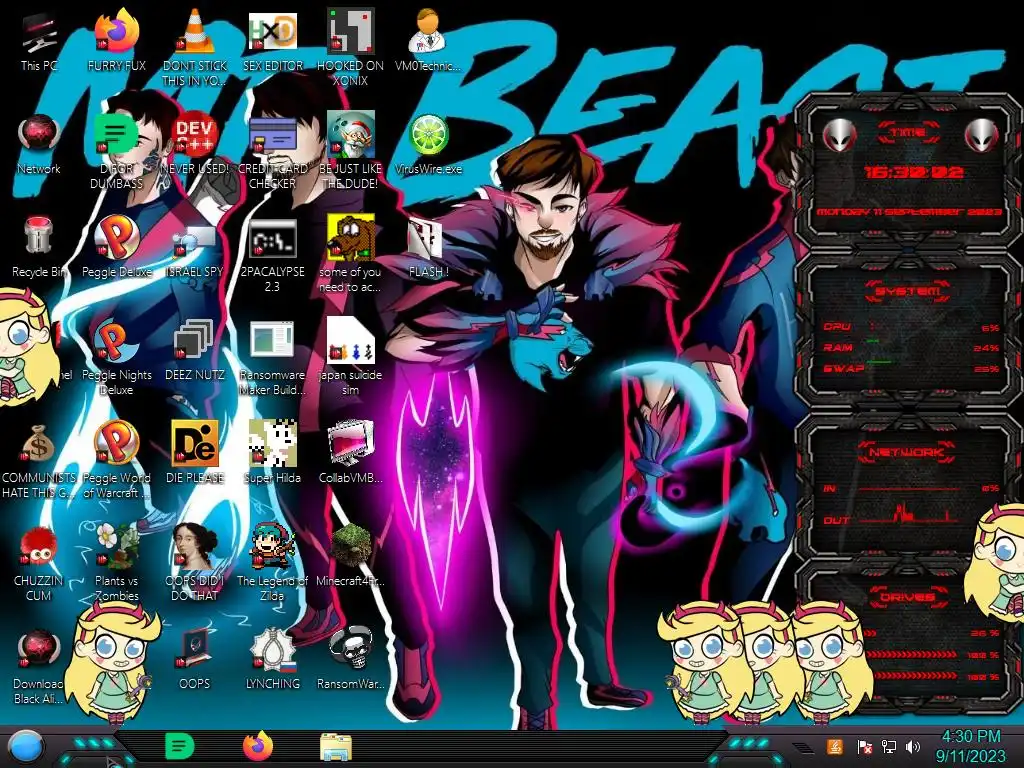The height and width of the screenshot is (768, 1024).
Task: Launch the Minecraft4Fr... grass block shortcut
Action: [x=350, y=555]
